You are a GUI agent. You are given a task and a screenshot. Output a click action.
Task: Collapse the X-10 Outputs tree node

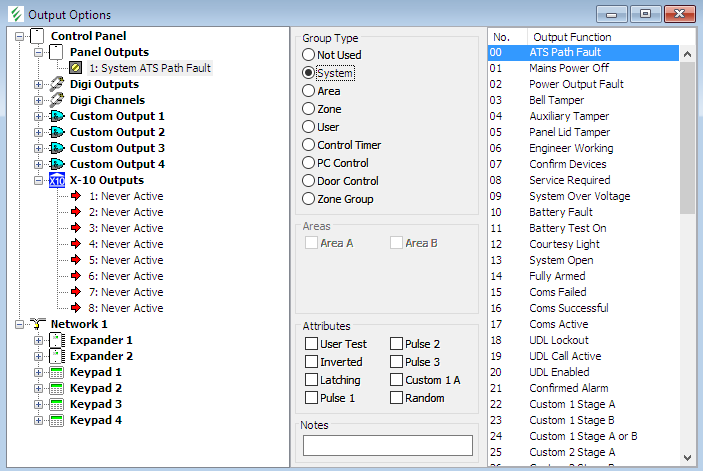(39, 180)
